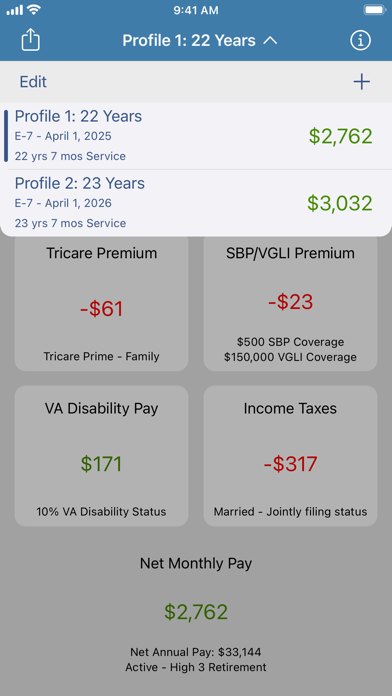
Task: Tap the Wi-Fi icon in status bar
Action: click(34, 10)
